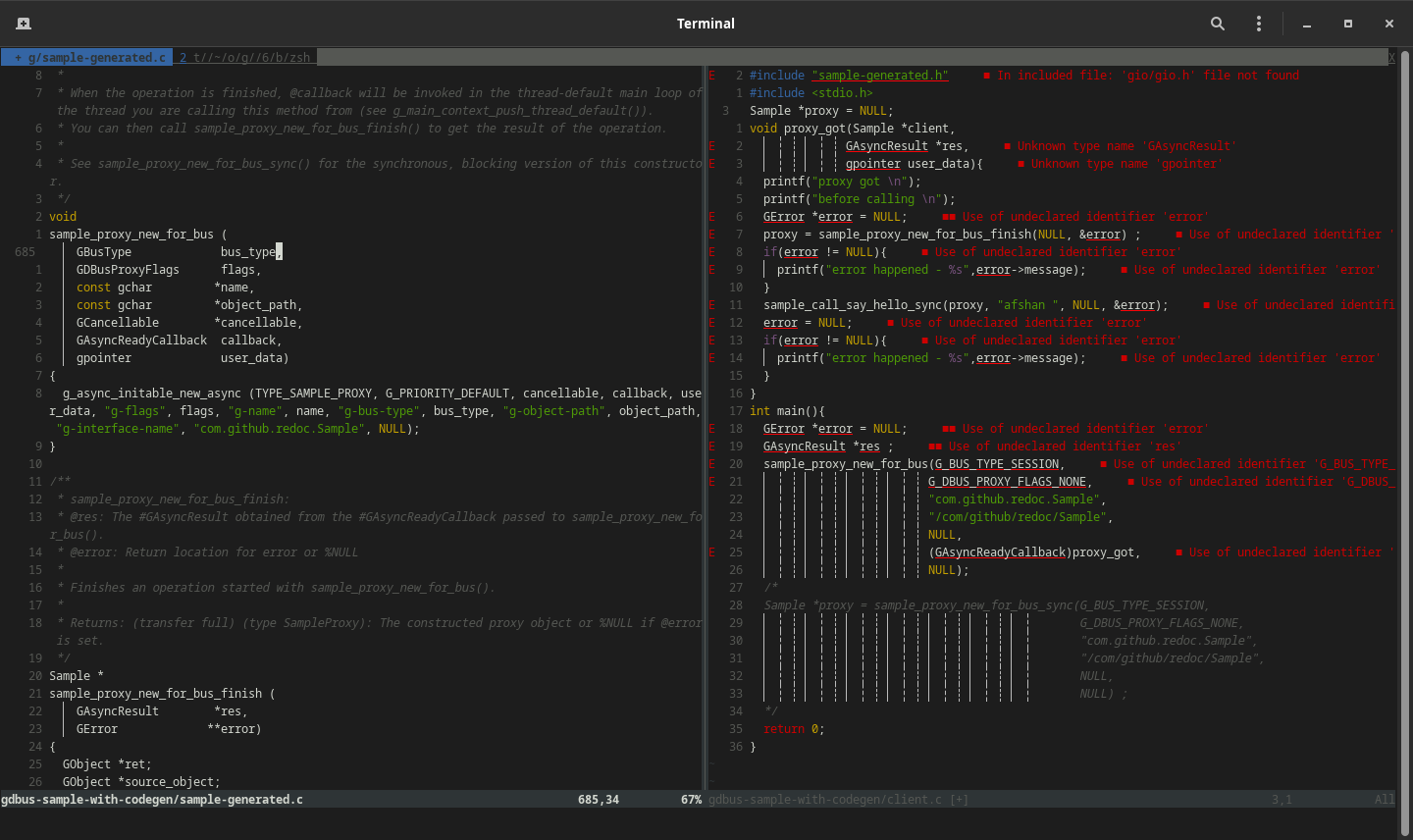Click right status line 'gdbus-sample-with-codegen/client.c [+]'
Viewport: 1413px width, 840px height.
pyautogui.click(x=839, y=800)
